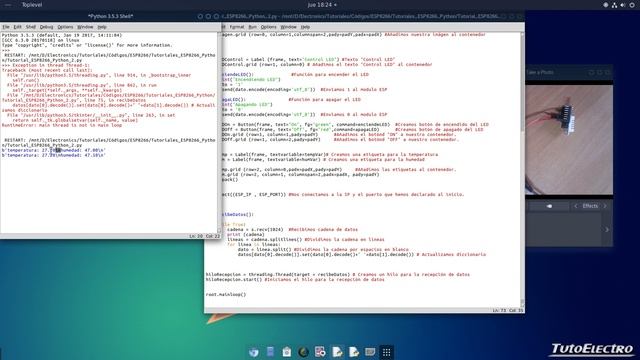Open the Debug menu in Python Shell
The width and height of the screenshot is (640, 360).
(x=46, y=27)
